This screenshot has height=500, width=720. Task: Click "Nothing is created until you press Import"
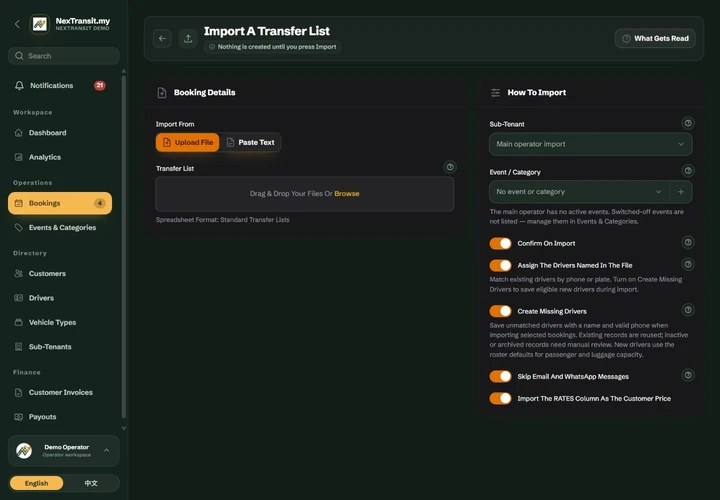(x=273, y=47)
